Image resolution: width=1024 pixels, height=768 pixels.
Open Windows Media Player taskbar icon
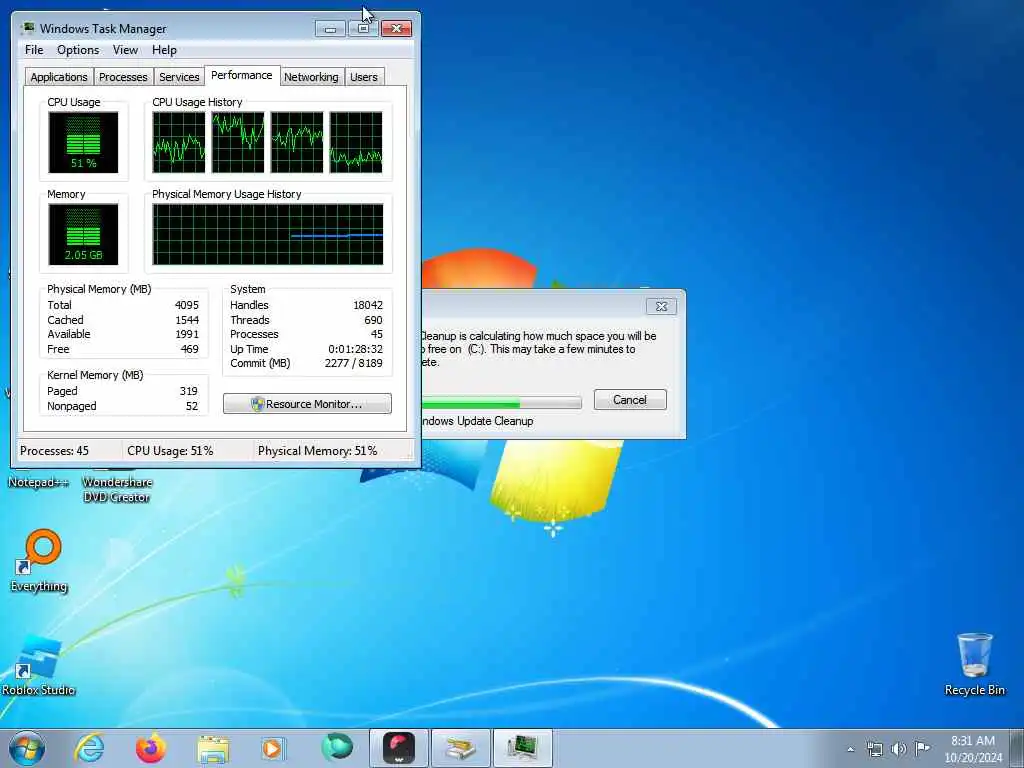[x=273, y=748]
